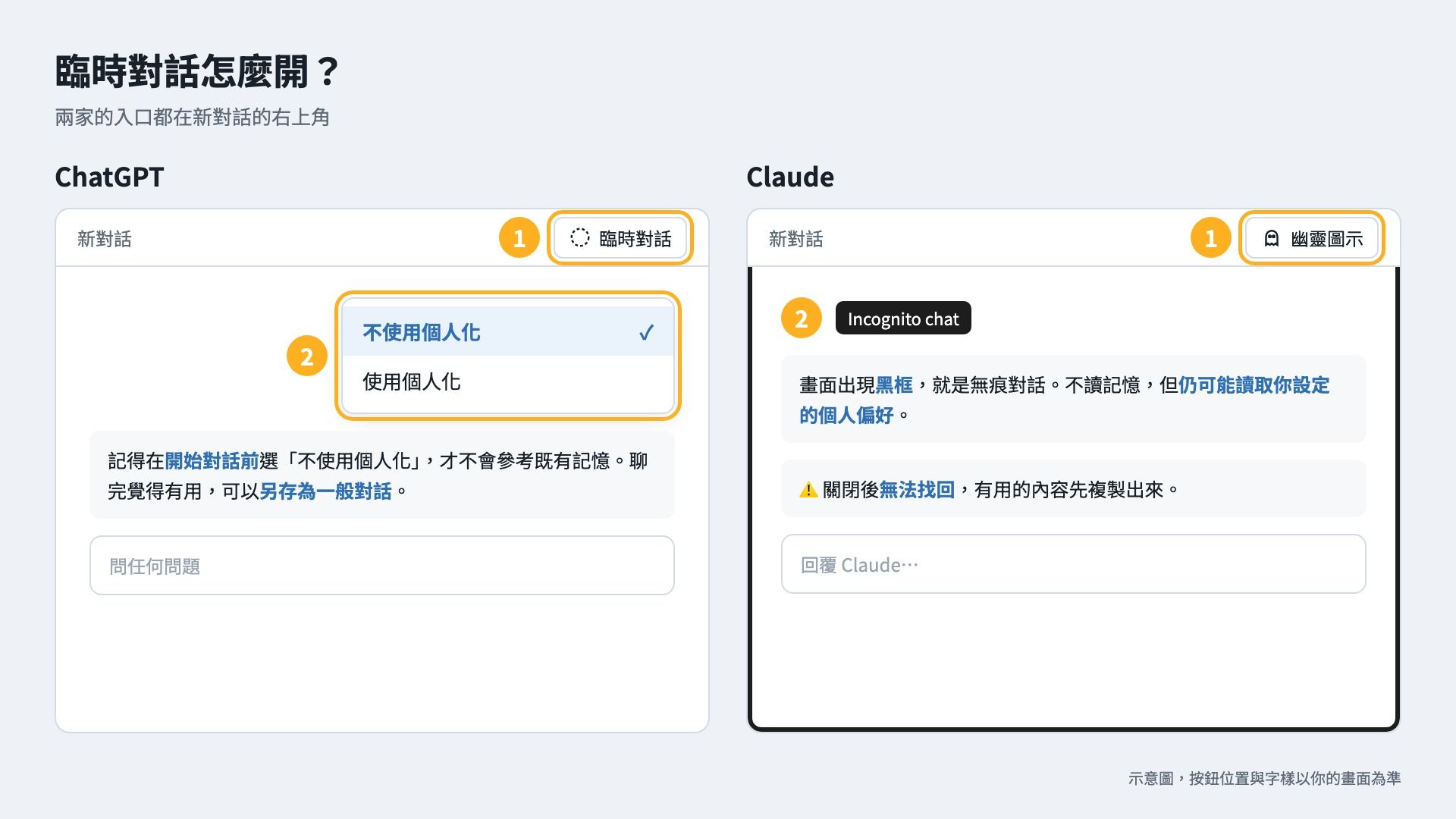
Task: Select the 不使用個人化 menu option
Action: pos(508,332)
